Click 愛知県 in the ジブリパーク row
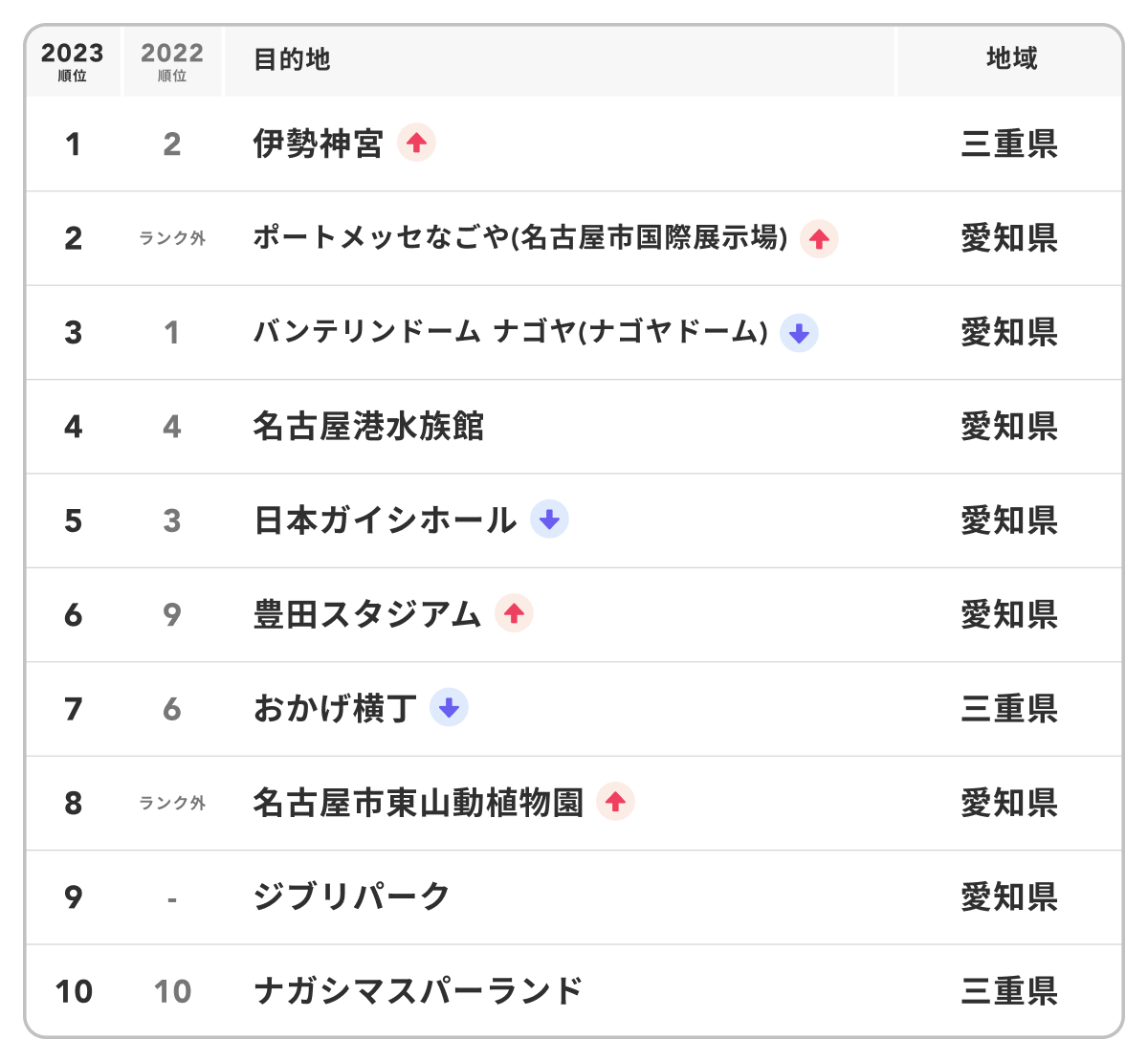 pyautogui.click(x=1009, y=897)
